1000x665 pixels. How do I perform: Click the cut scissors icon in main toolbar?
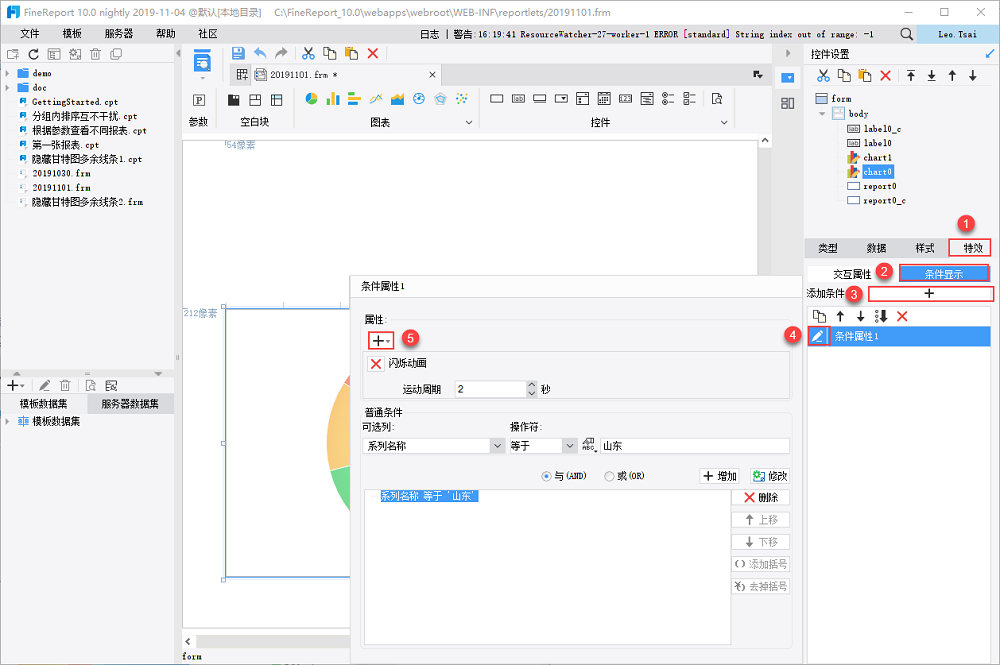(308, 53)
